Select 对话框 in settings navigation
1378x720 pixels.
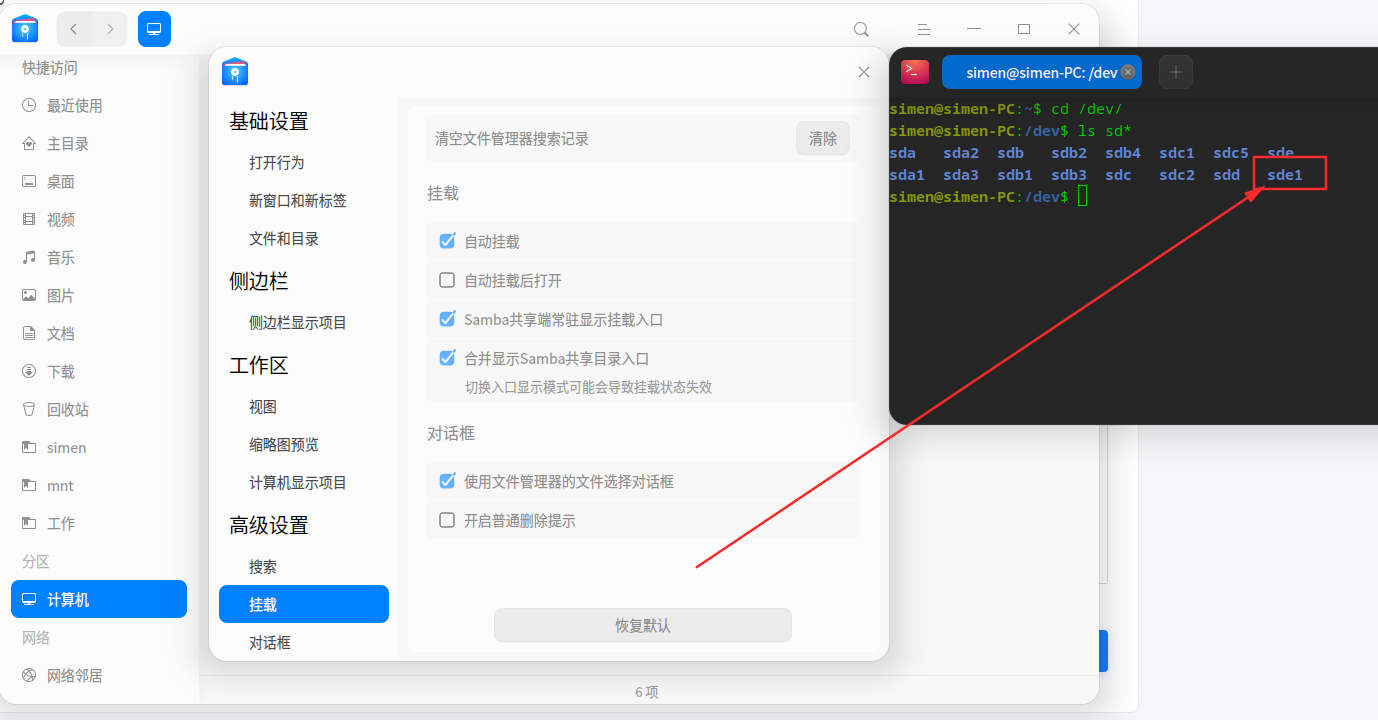click(304, 643)
